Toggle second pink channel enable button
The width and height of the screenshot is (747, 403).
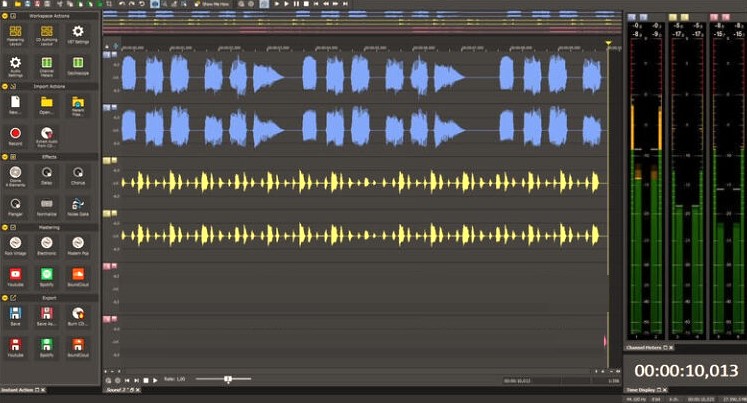click(107, 319)
